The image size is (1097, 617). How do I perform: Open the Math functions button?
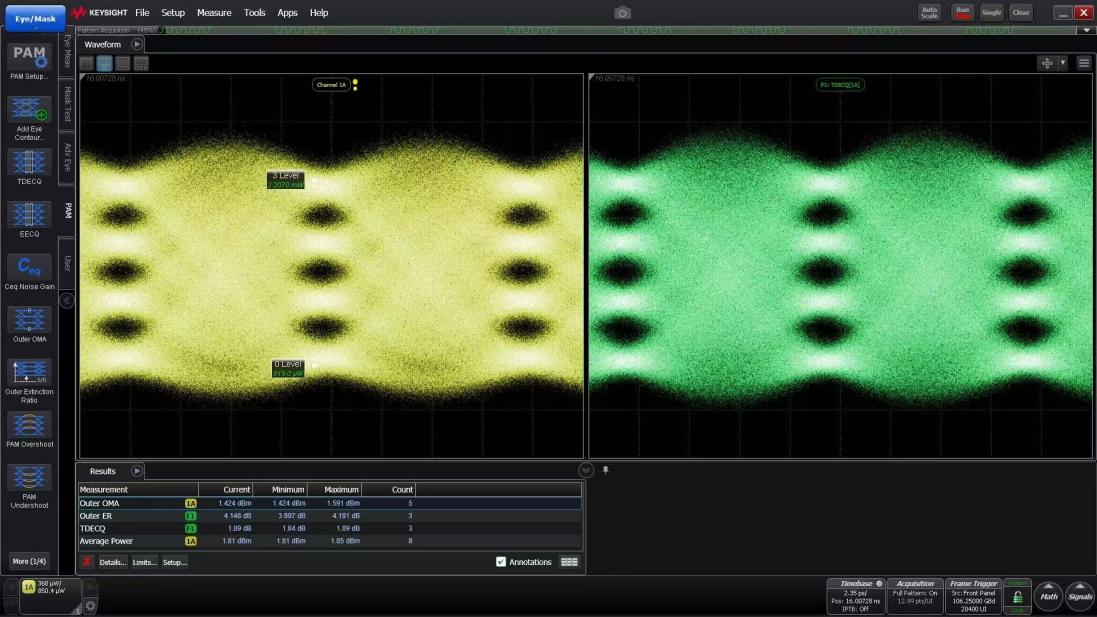[1048, 596]
